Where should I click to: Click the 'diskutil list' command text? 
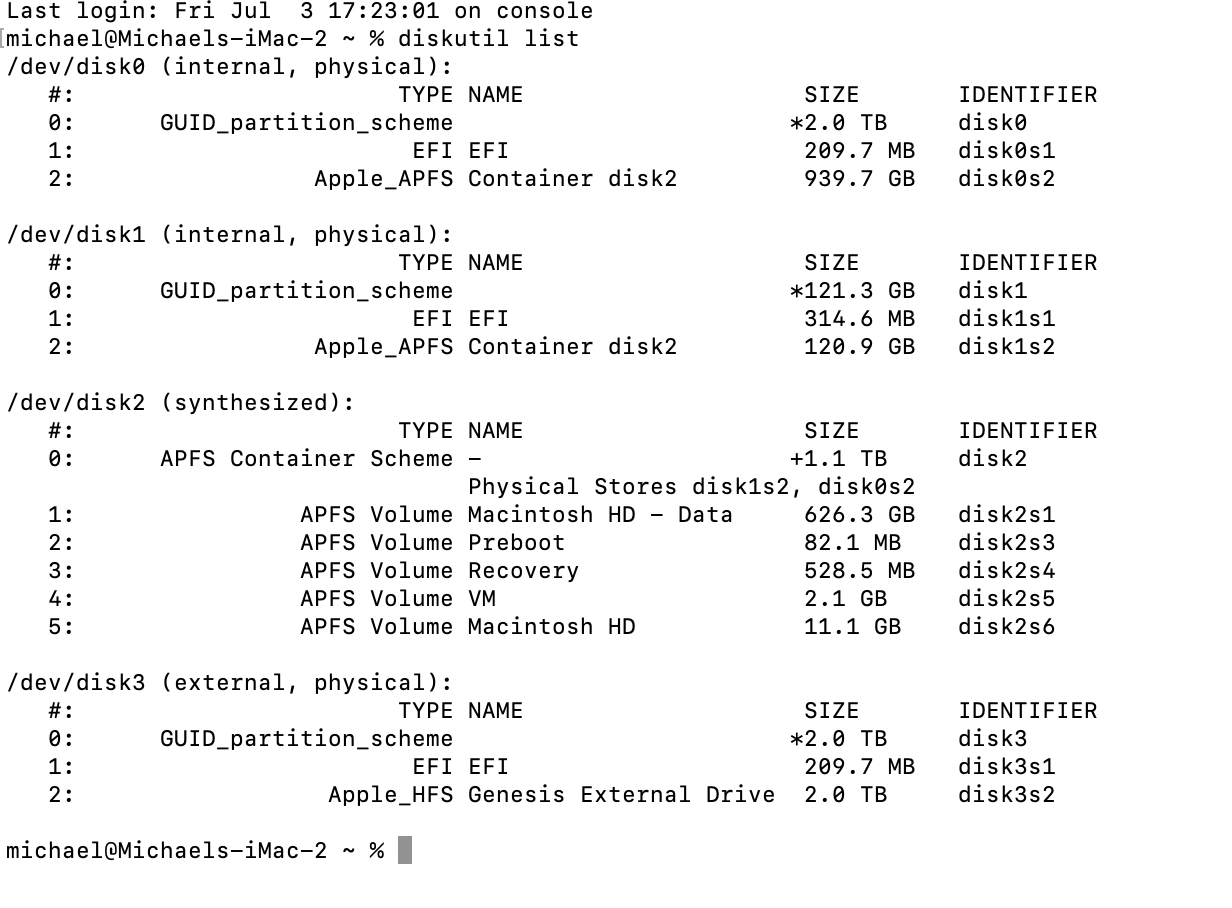pos(488,39)
